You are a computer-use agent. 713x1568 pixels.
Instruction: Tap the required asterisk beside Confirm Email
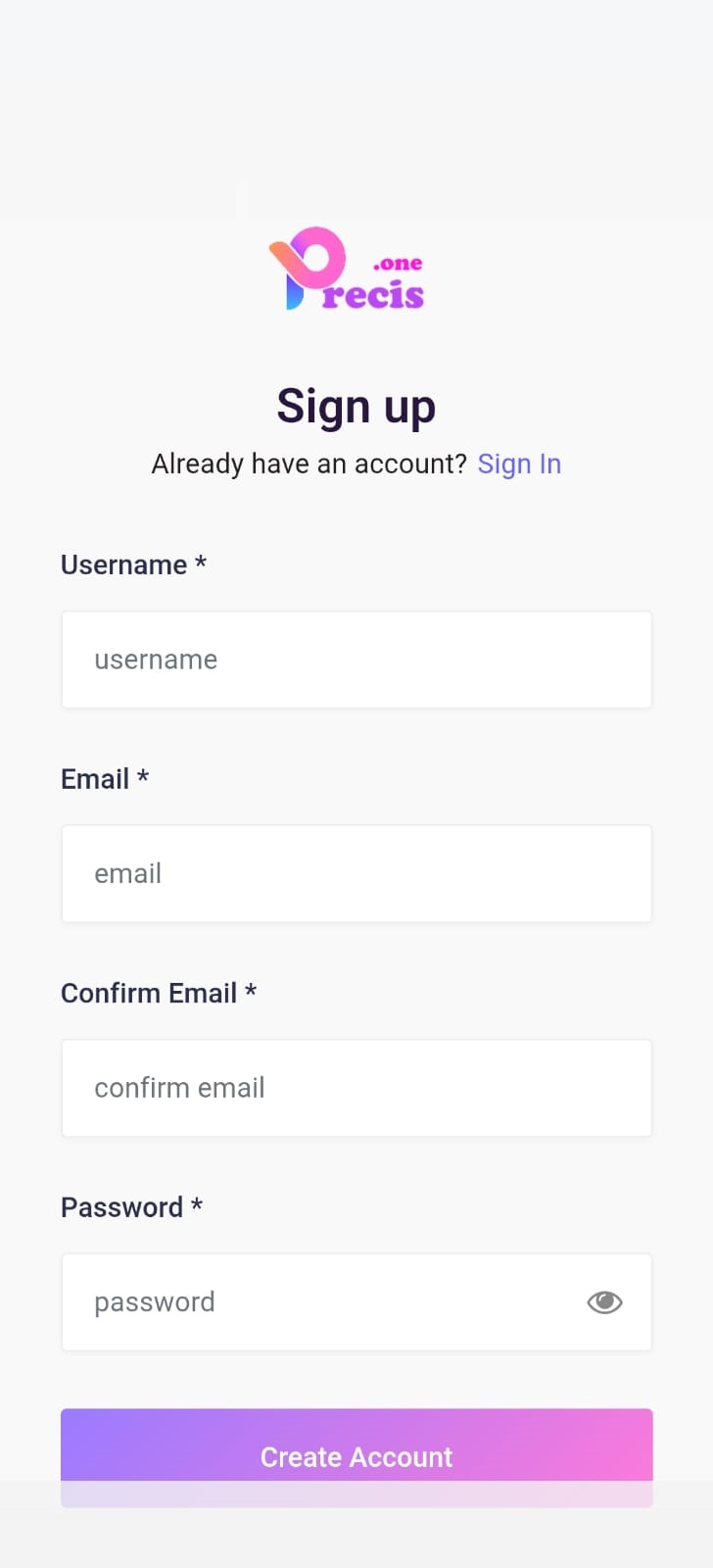(x=251, y=991)
